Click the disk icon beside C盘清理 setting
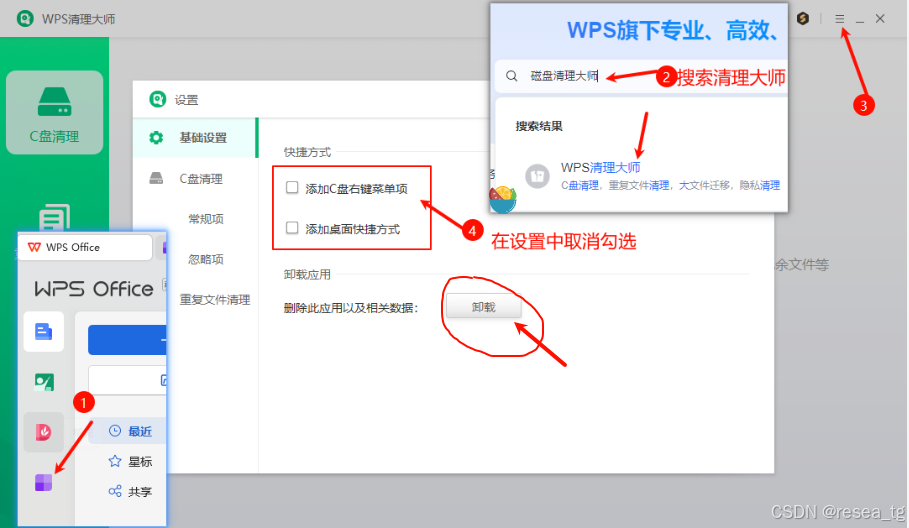The image size is (909, 528). coord(157,178)
